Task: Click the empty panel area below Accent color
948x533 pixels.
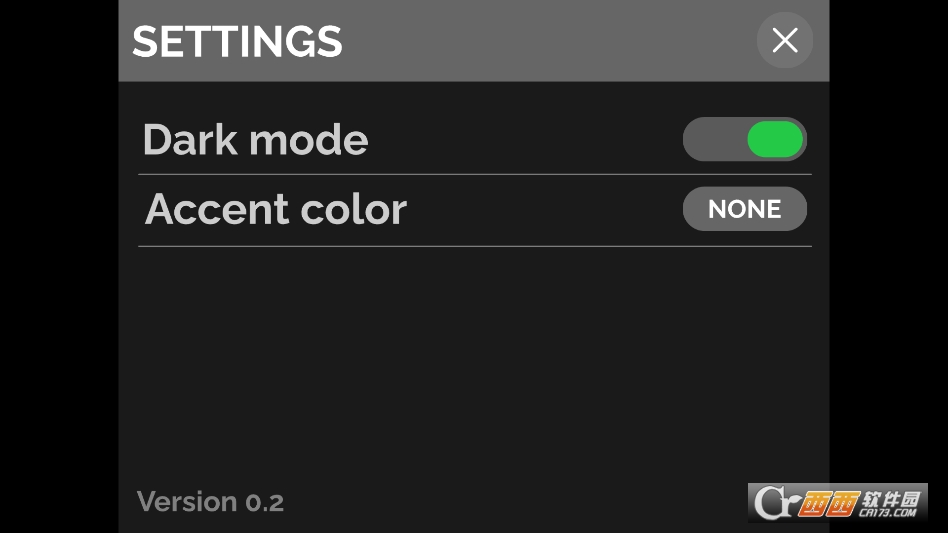Action: (x=475, y=360)
